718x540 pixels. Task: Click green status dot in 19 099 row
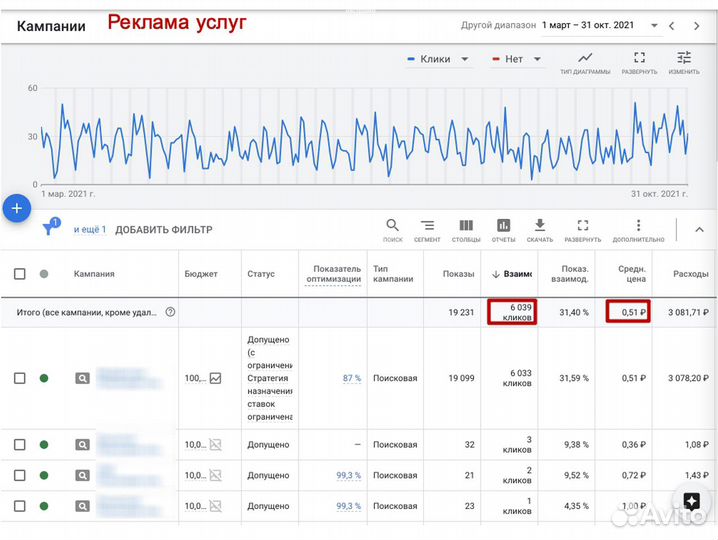tap(44, 378)
